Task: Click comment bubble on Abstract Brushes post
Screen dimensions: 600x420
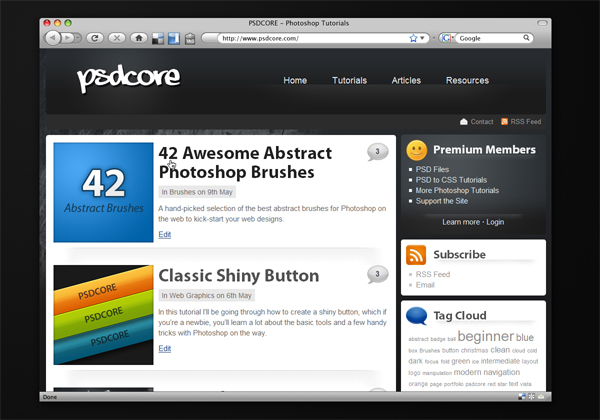Action: [x=378, y=152]
